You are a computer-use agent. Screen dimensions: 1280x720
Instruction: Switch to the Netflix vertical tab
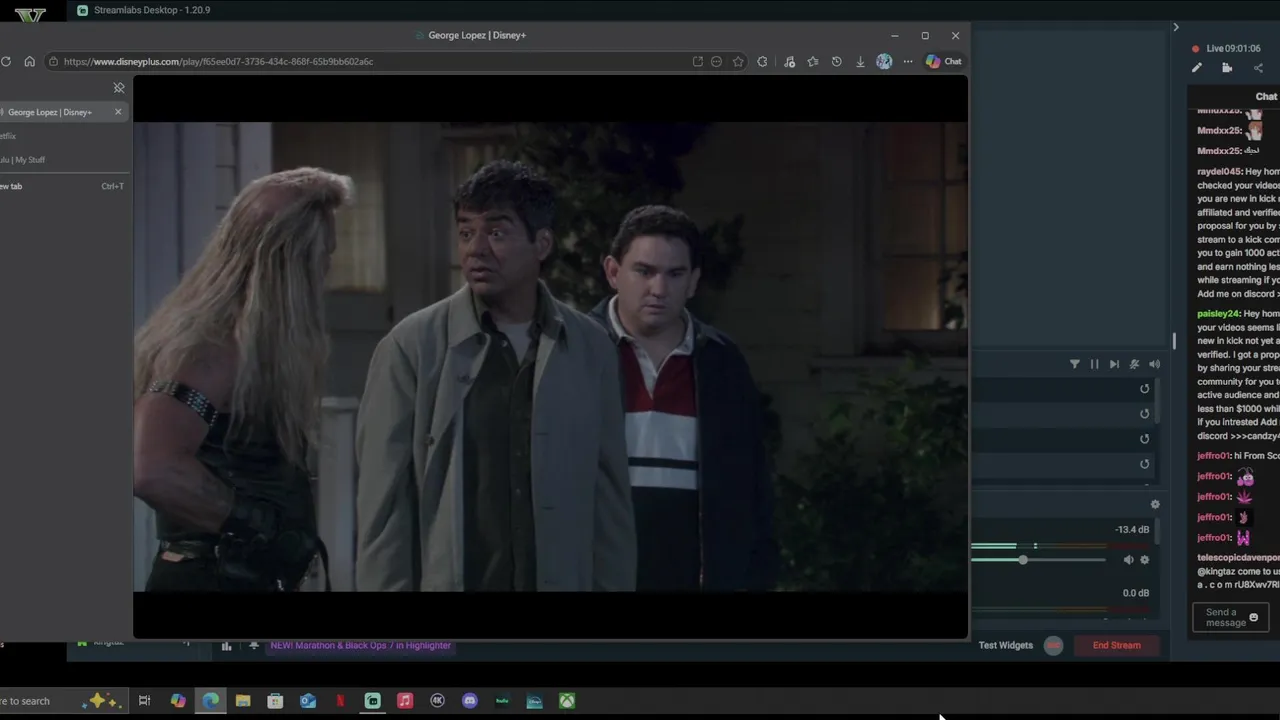pyautogui.click(x=8, y=136)
